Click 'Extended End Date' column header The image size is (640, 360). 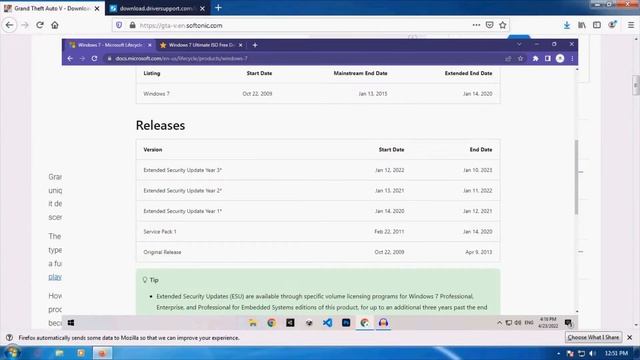tap(468, 73)
